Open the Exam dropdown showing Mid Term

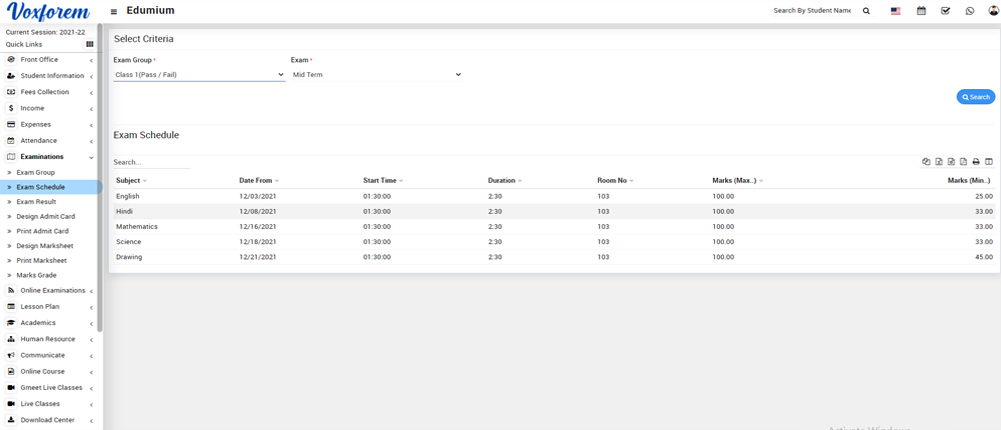pos(376,75)
